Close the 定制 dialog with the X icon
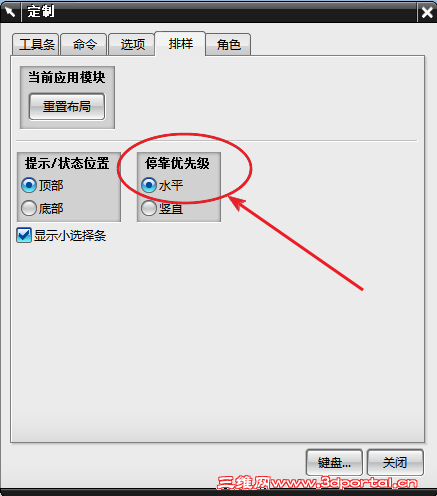 (427, 13)
